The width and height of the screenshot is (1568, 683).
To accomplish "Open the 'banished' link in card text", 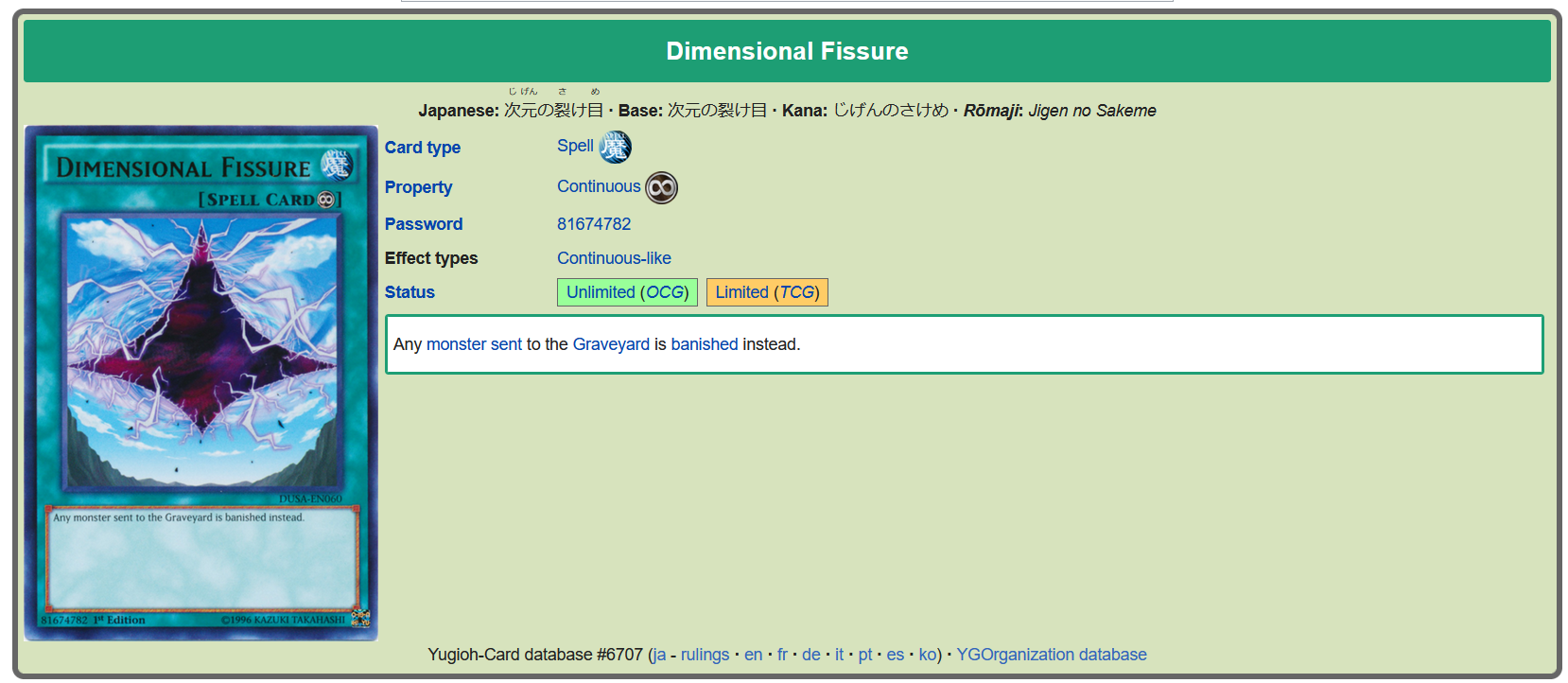I will pyautogui.click(x=705, y=344).
